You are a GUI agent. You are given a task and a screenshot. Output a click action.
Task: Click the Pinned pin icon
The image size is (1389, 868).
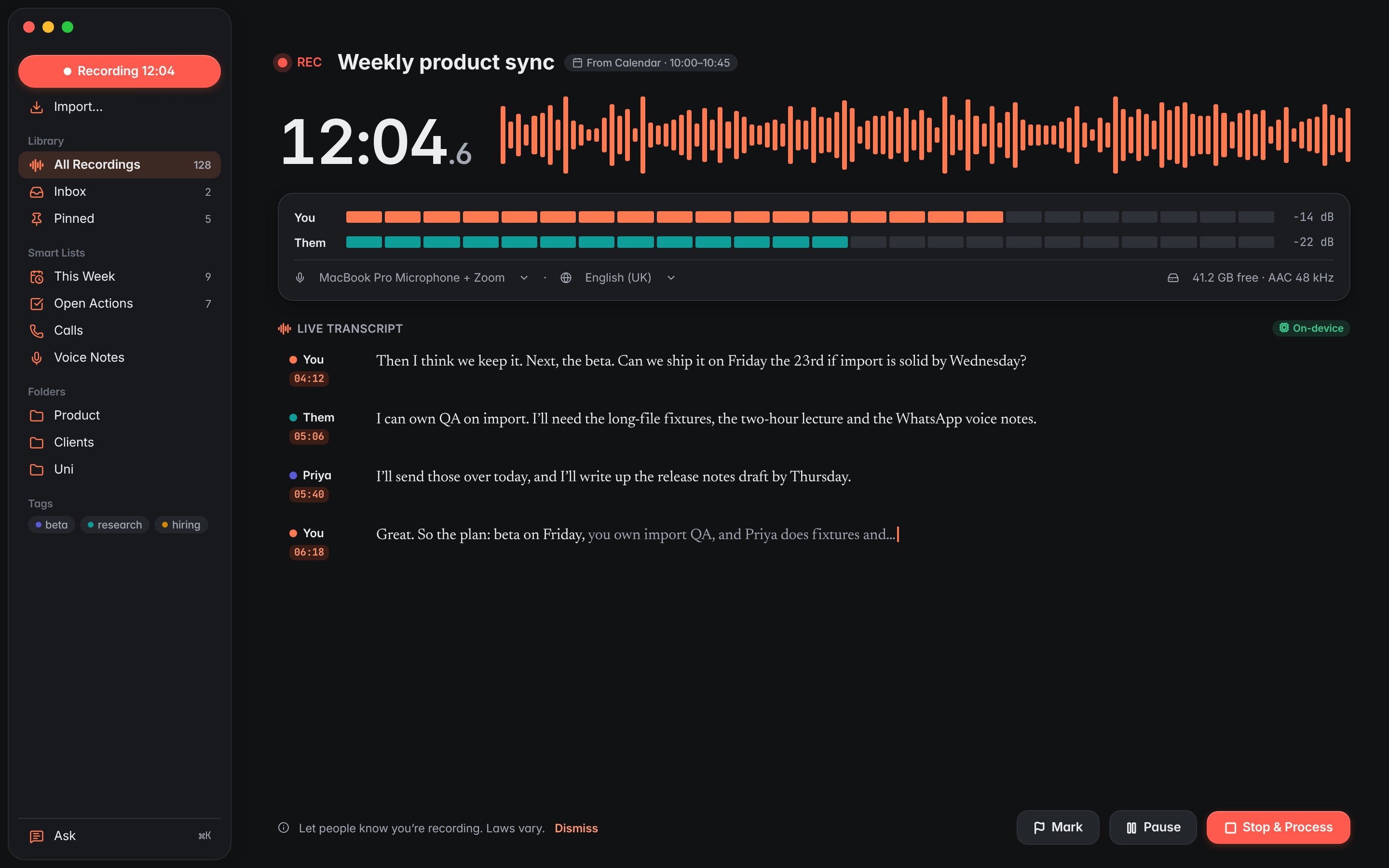[37, 219]
